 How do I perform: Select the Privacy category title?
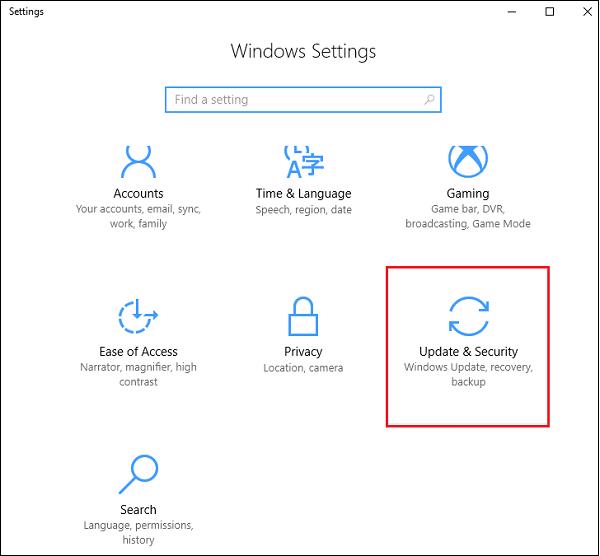point(303,352)
